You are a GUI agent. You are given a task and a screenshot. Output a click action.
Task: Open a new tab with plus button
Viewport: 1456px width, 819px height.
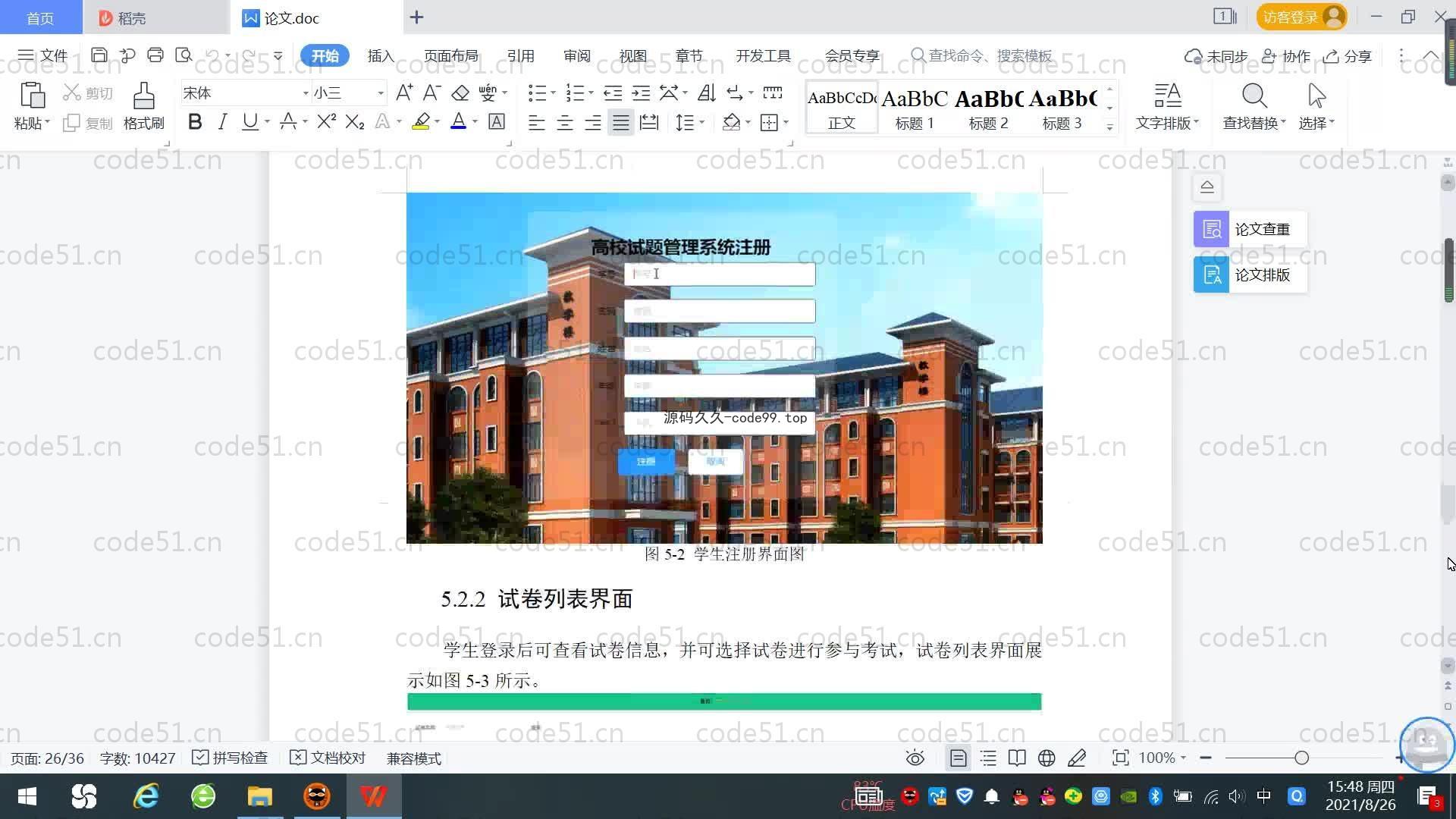point(416,17)
